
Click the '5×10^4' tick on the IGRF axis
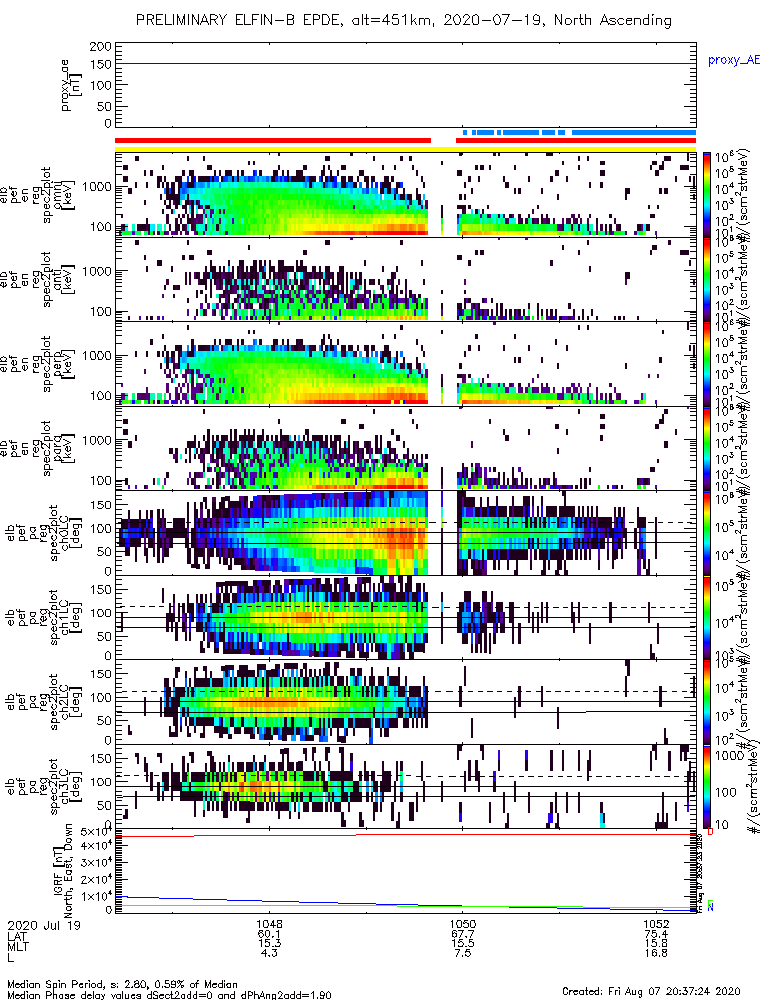coord(96,832)
